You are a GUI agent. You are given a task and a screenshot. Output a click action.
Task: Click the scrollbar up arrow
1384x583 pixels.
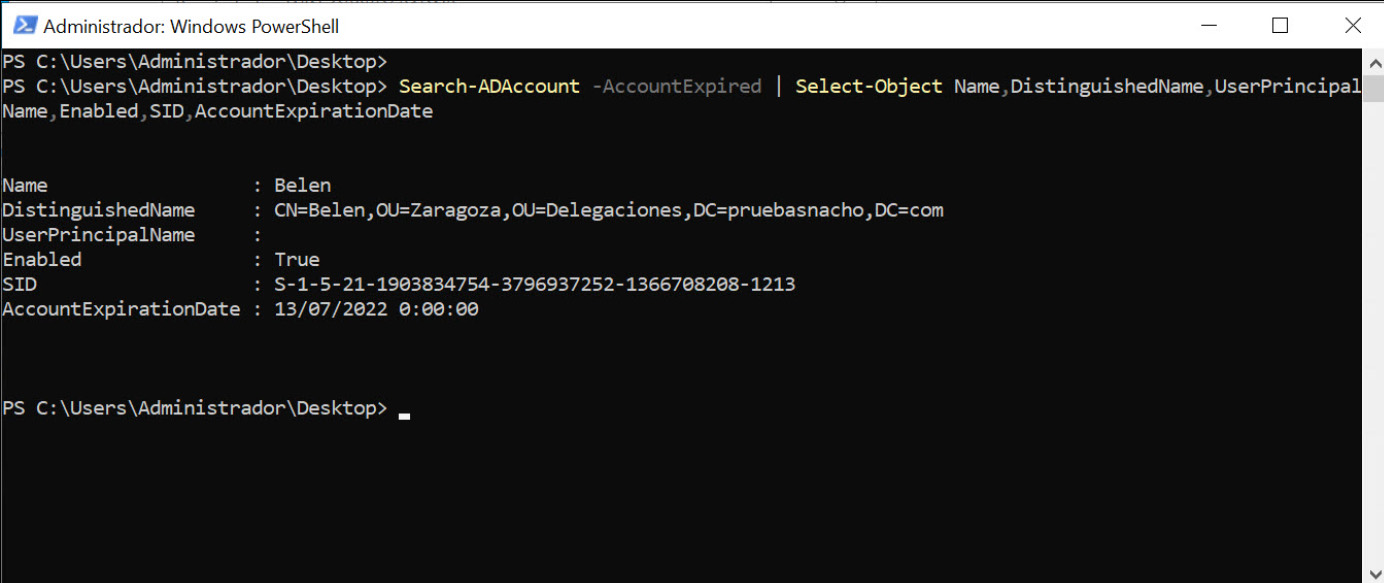point(1372,58)
